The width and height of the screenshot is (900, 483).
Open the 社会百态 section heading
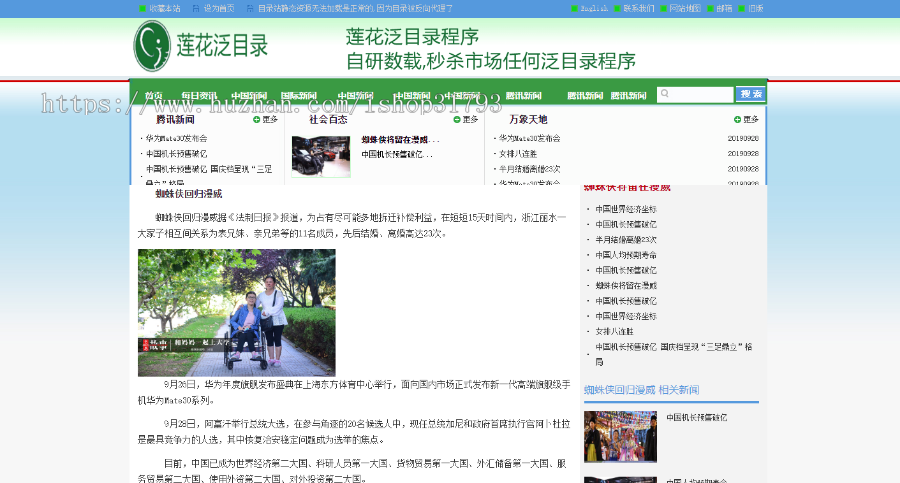coord(328,119)
